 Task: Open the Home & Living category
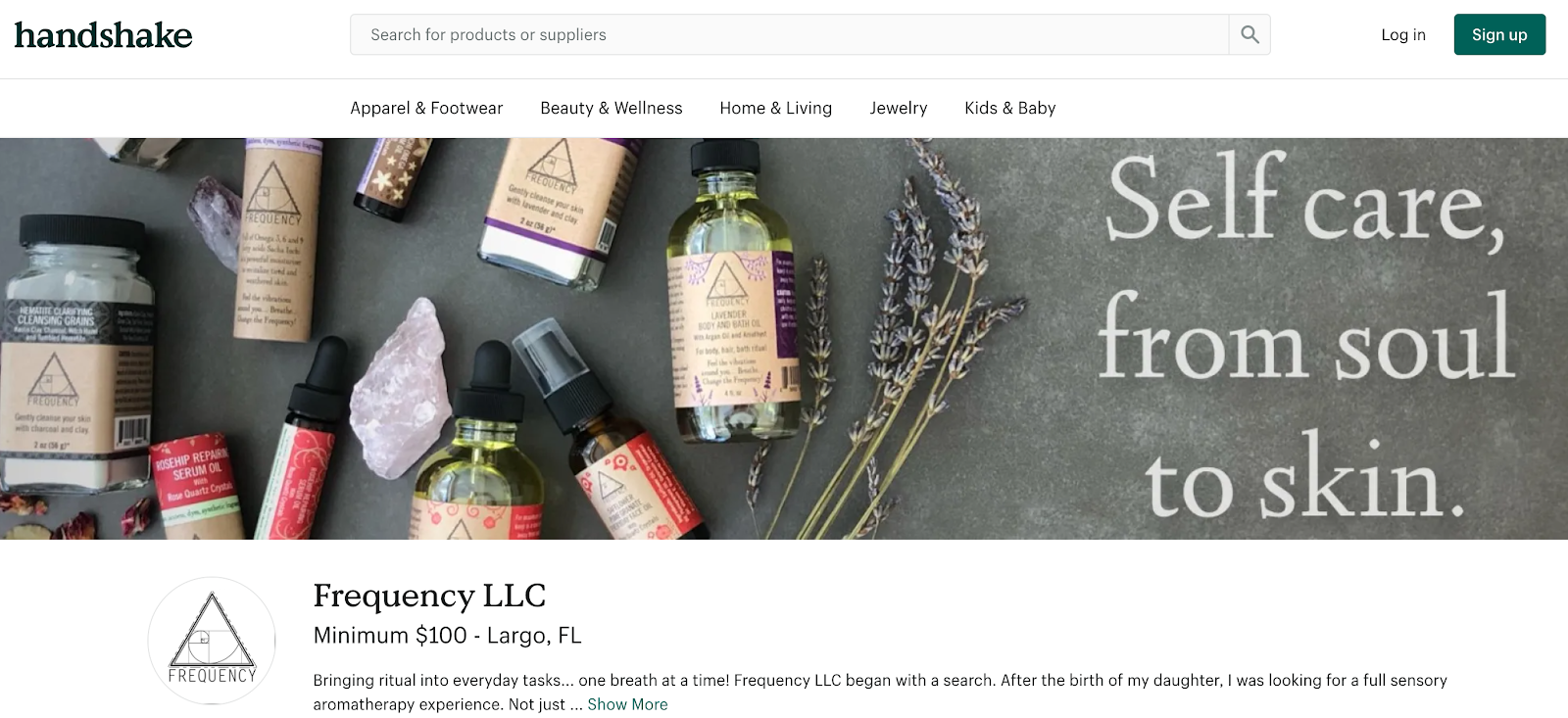(776, 108)
